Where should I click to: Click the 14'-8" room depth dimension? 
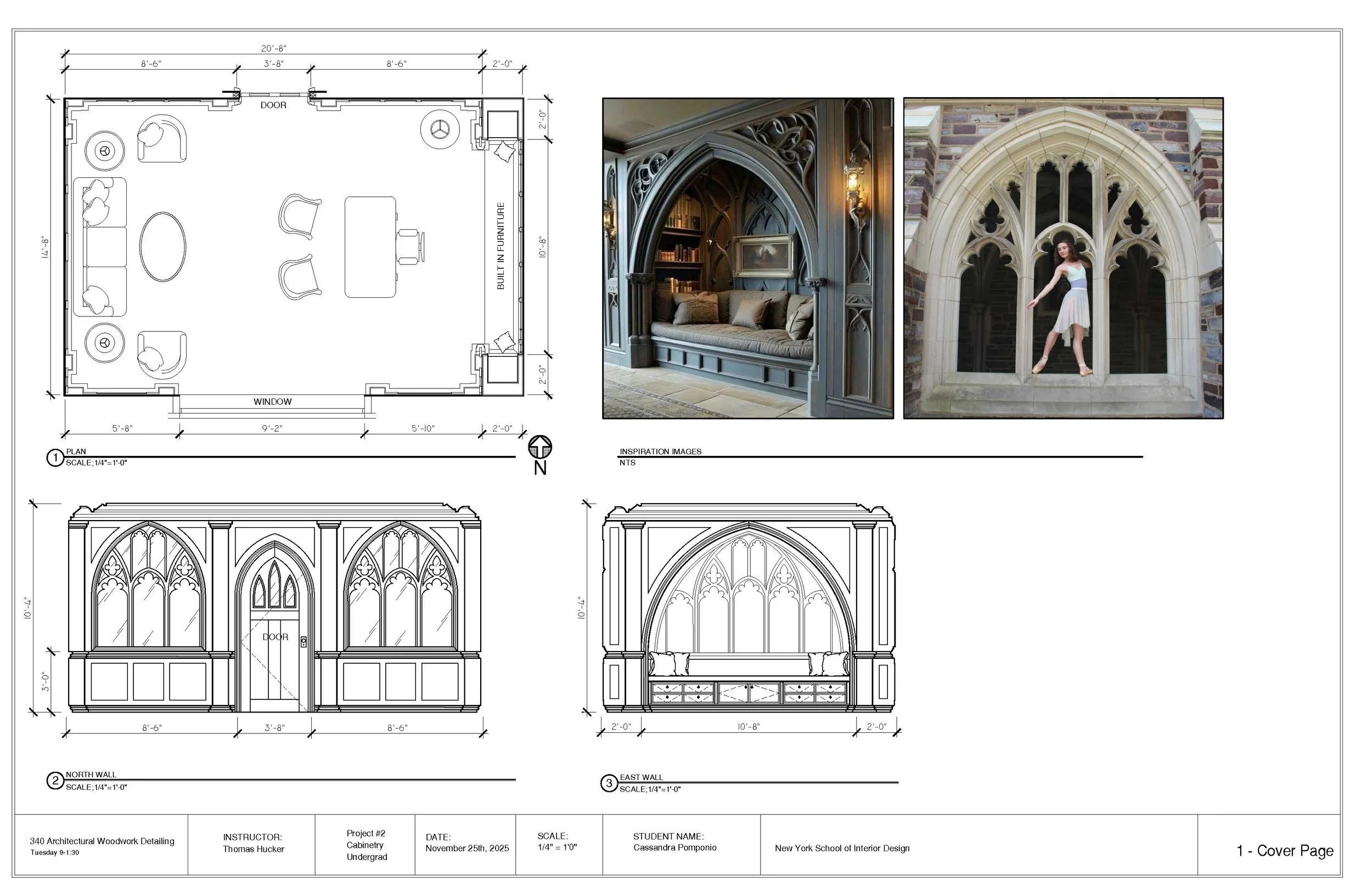(x=46, y=247)
